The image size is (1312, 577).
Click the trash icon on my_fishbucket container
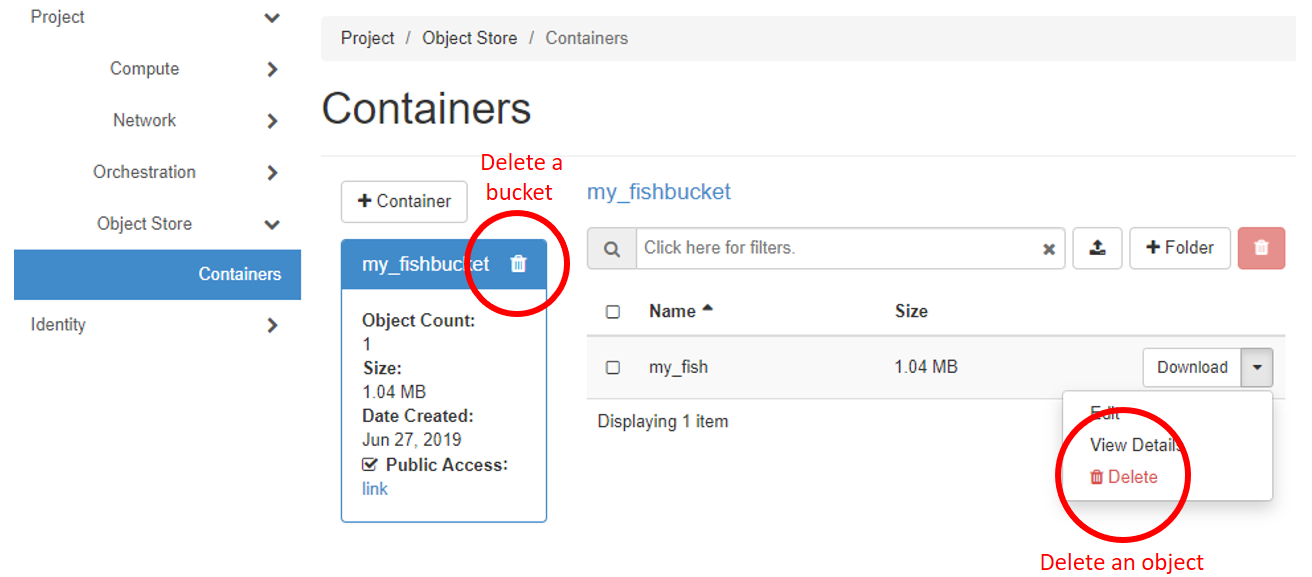click(518, 264)
